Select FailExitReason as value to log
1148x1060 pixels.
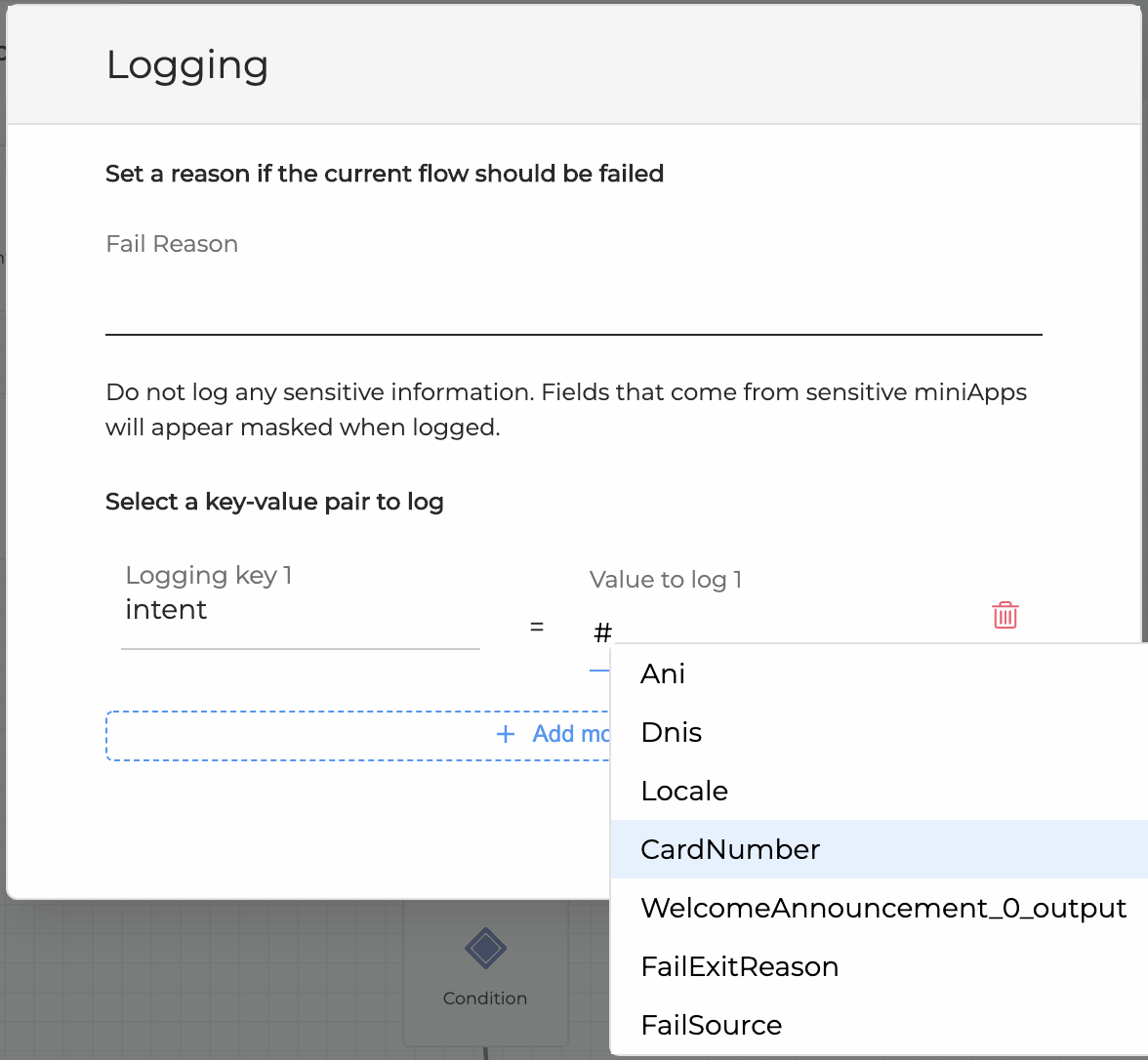tap(740, 966)
